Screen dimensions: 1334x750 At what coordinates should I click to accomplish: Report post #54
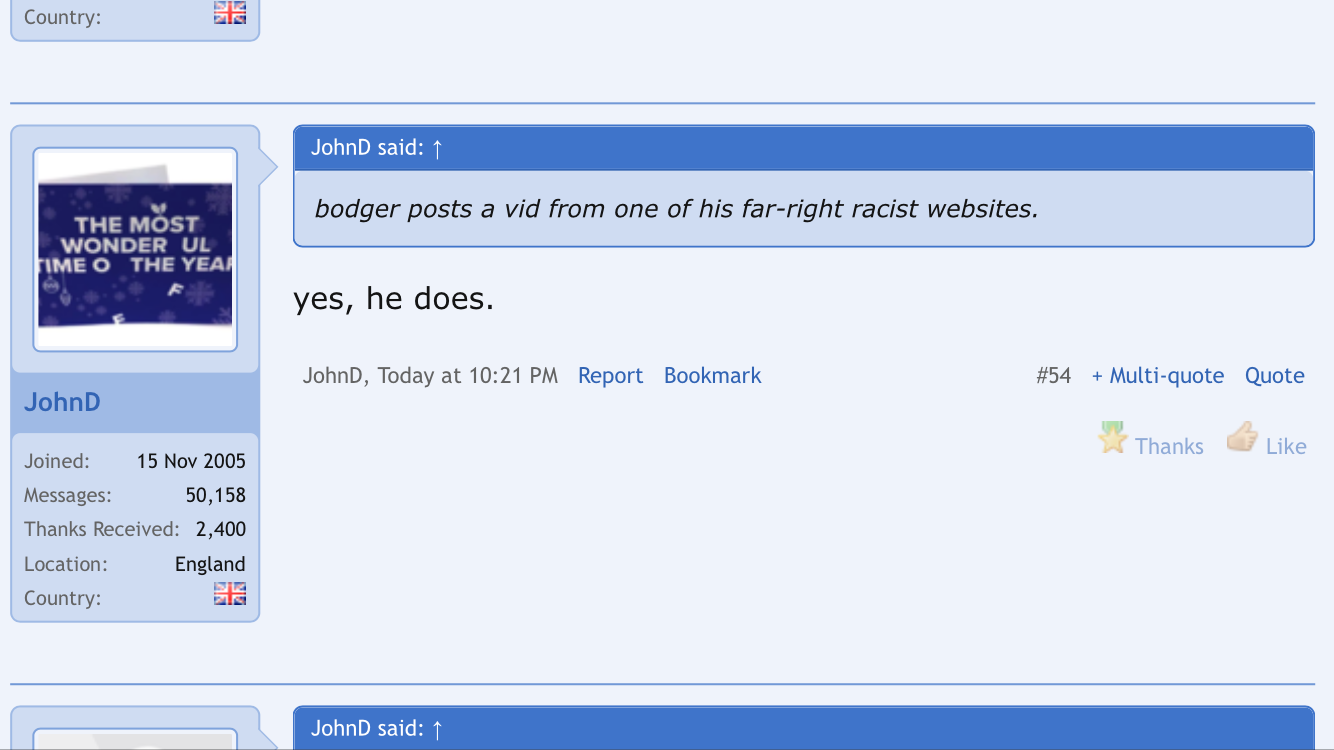(610, 376)
